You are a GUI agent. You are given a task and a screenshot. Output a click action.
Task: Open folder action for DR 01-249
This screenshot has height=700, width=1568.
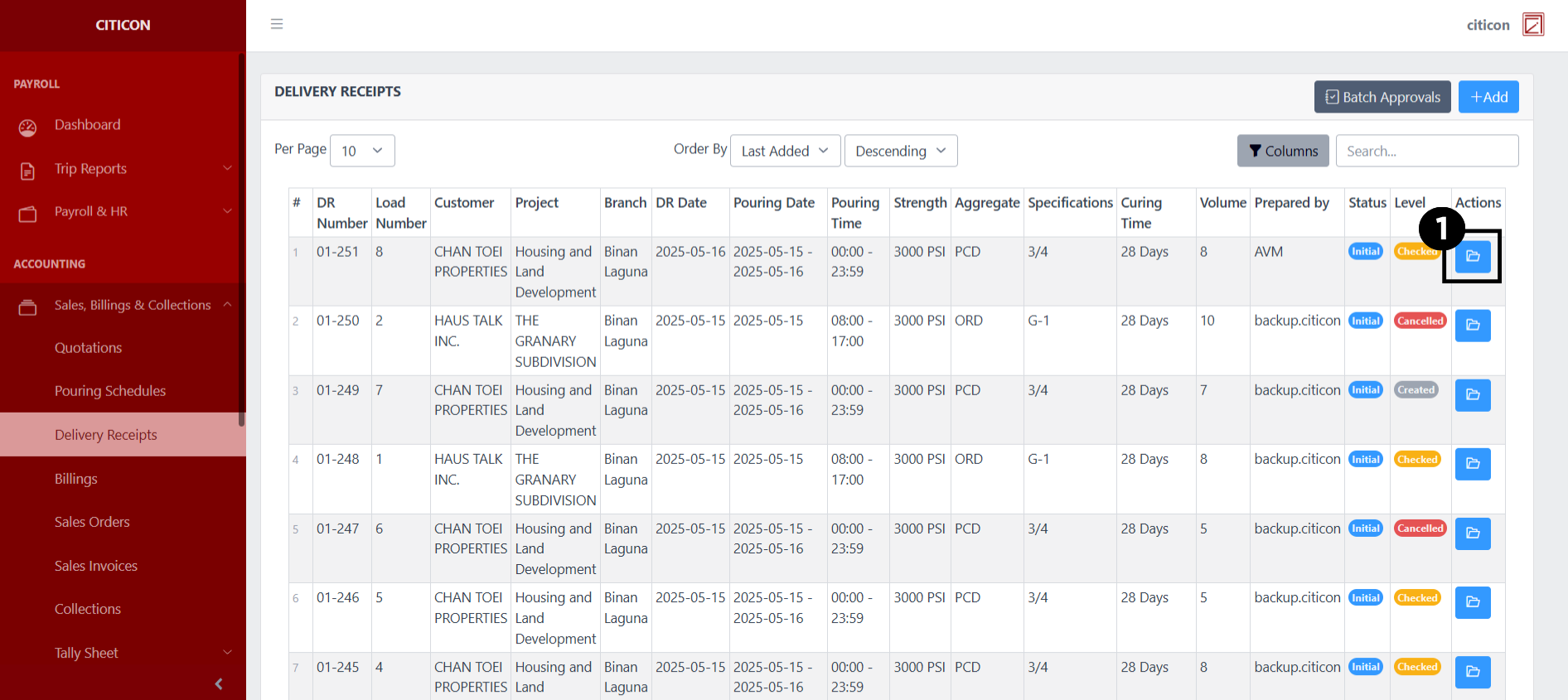(x=1473, y=395)
